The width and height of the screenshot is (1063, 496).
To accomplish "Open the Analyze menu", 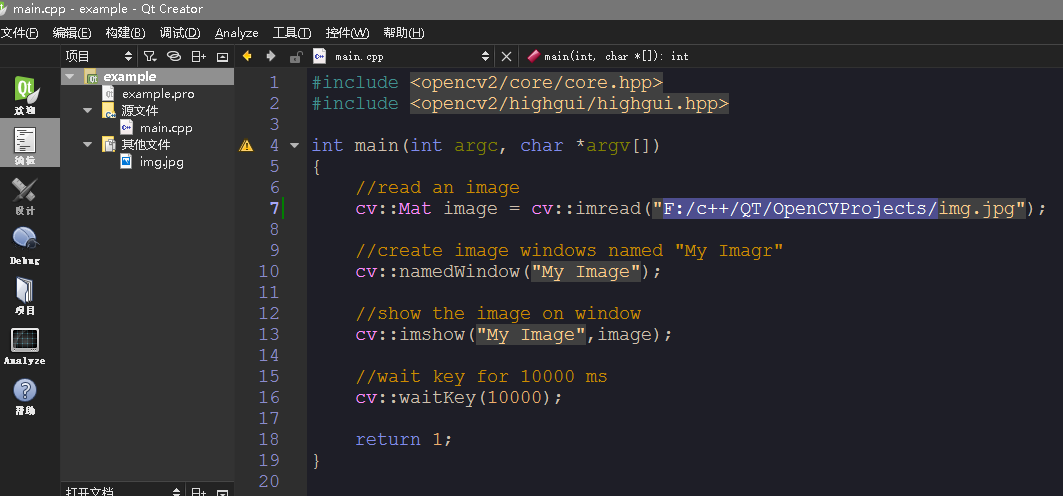I will pyautogui.click(x=237, y=33).
